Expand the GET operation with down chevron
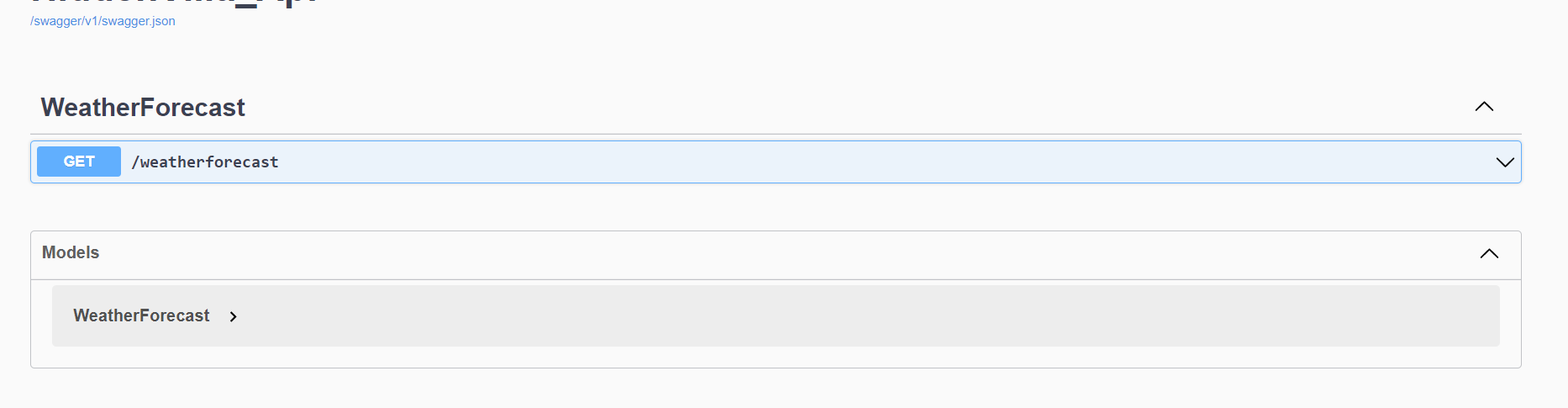Image resolution: width=1568 pixels, height=408 pixels. click(1505, 162)
